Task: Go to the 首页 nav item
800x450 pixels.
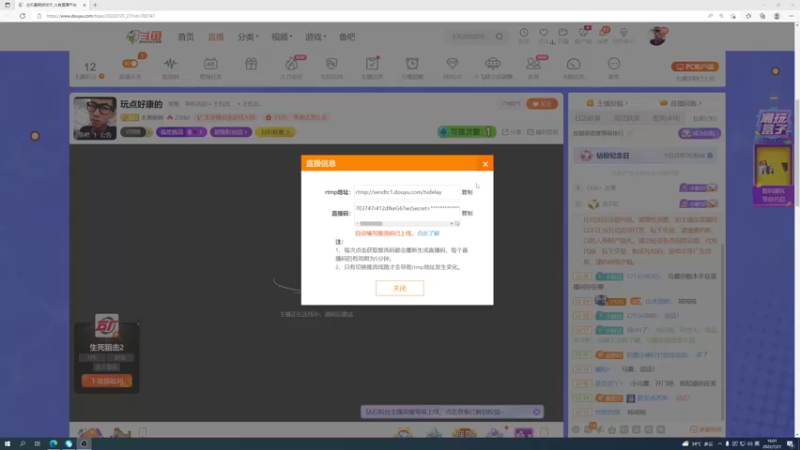Action: [186, 37]
